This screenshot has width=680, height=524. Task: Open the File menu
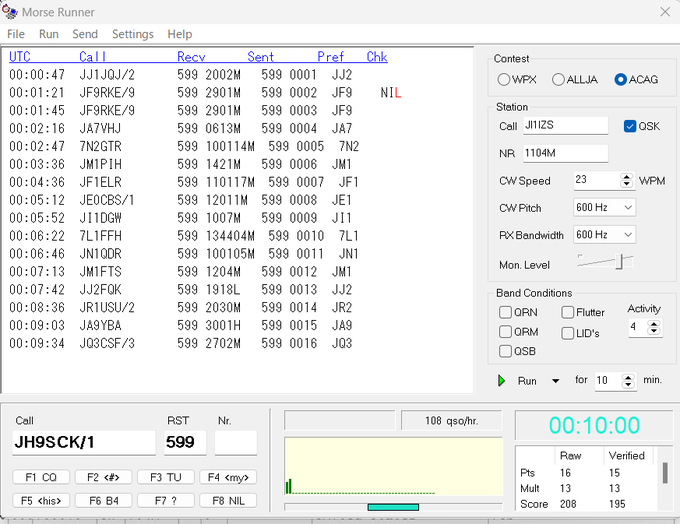tap(16, 34)
